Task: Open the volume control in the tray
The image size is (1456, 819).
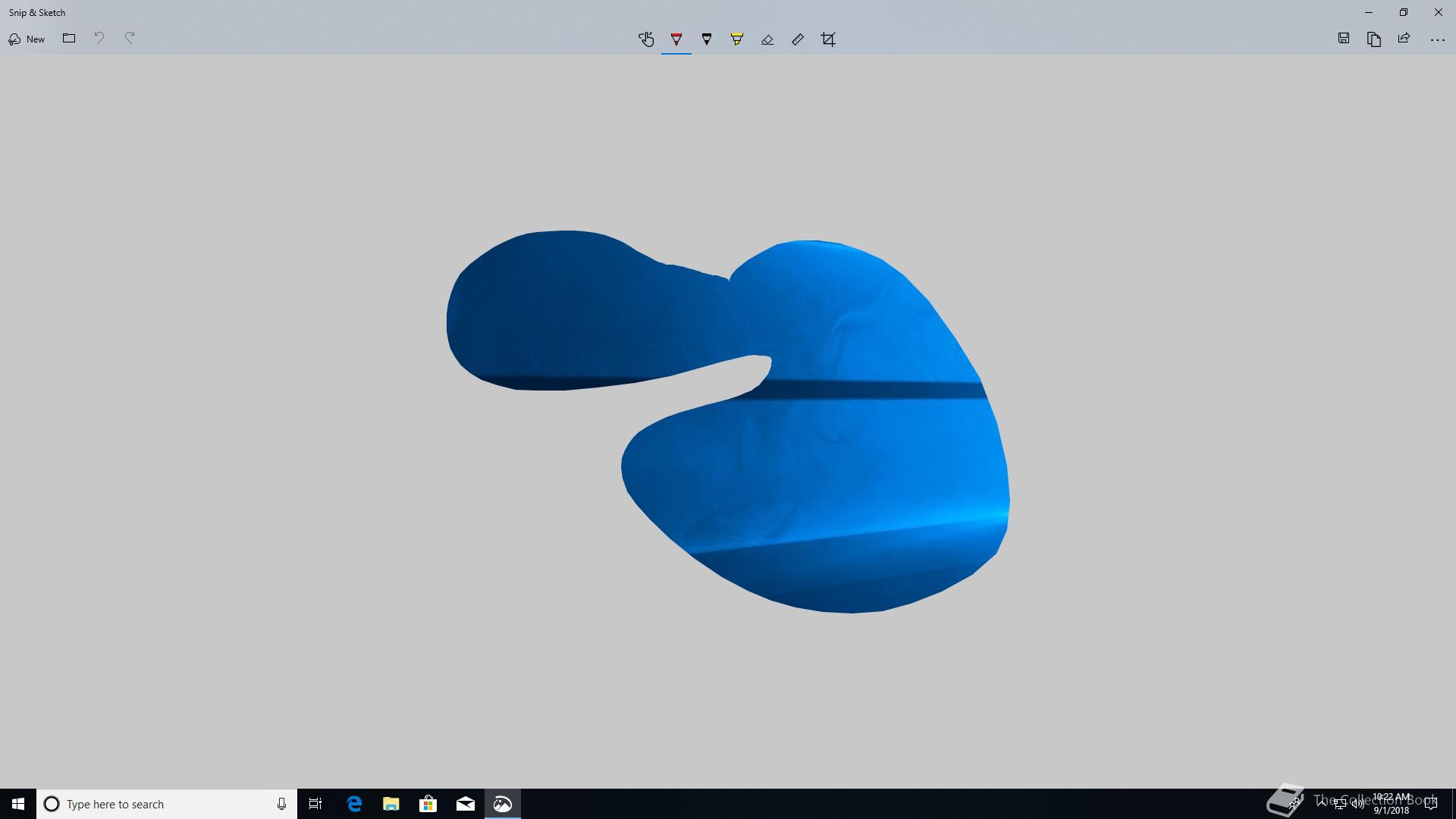Action: pyautogui.click(x=1357, y=805)
